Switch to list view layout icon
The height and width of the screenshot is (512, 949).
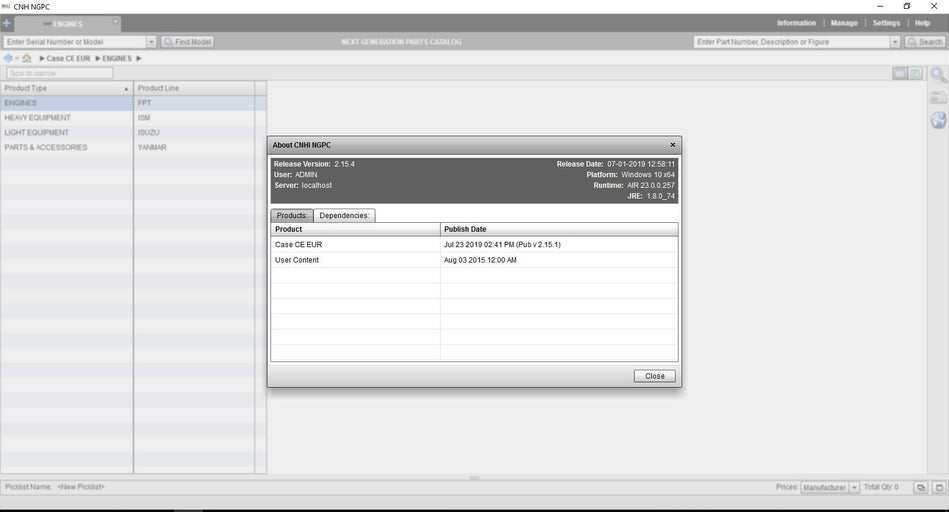899,73
